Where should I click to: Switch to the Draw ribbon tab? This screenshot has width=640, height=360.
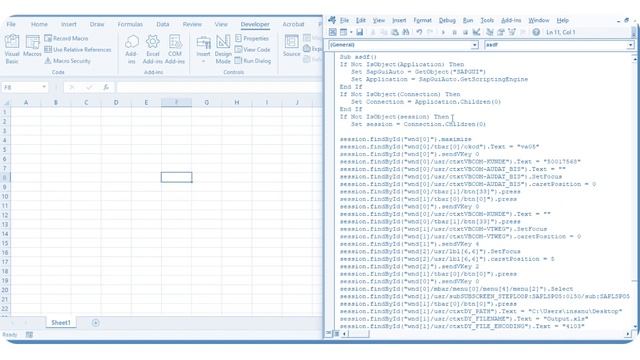[97, 24]
